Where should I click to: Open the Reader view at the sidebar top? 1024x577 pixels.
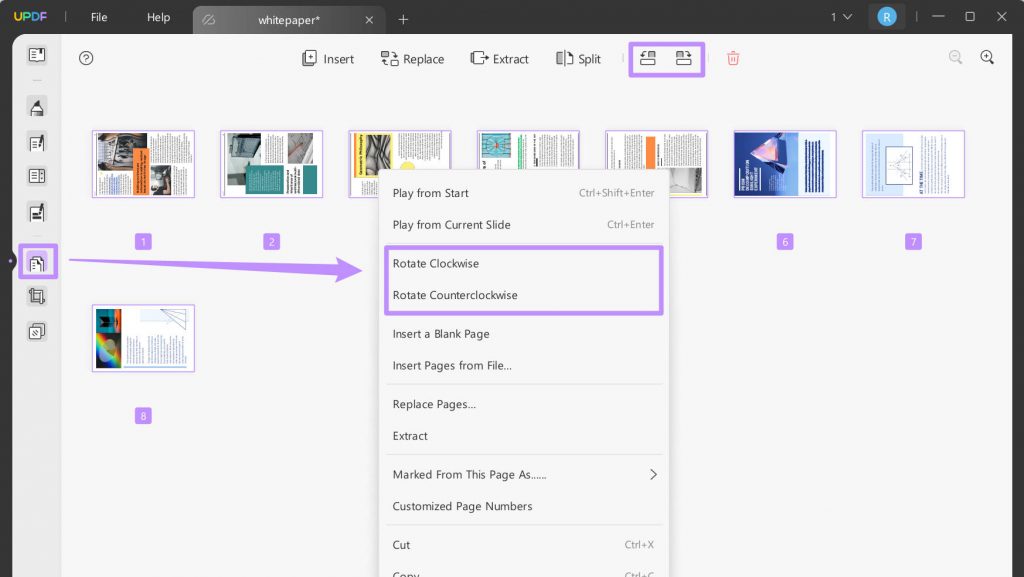pyautogui.click(x=36, y=57)
